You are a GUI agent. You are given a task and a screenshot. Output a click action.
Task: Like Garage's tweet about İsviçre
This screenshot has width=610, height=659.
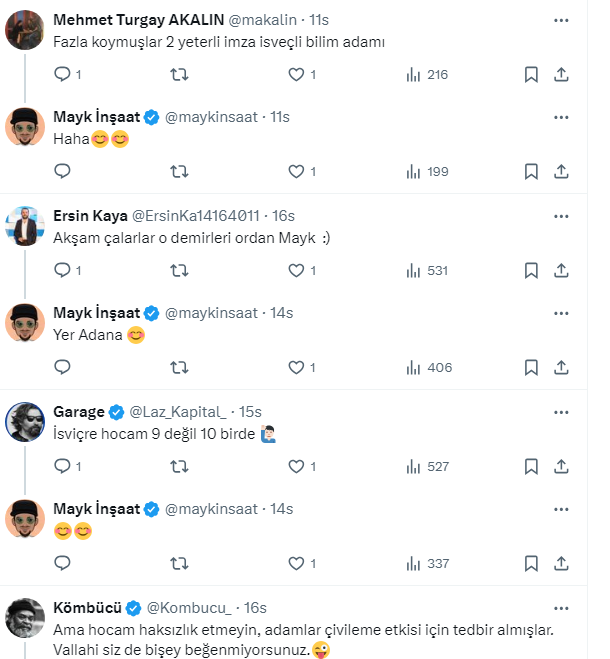[296, 466]
